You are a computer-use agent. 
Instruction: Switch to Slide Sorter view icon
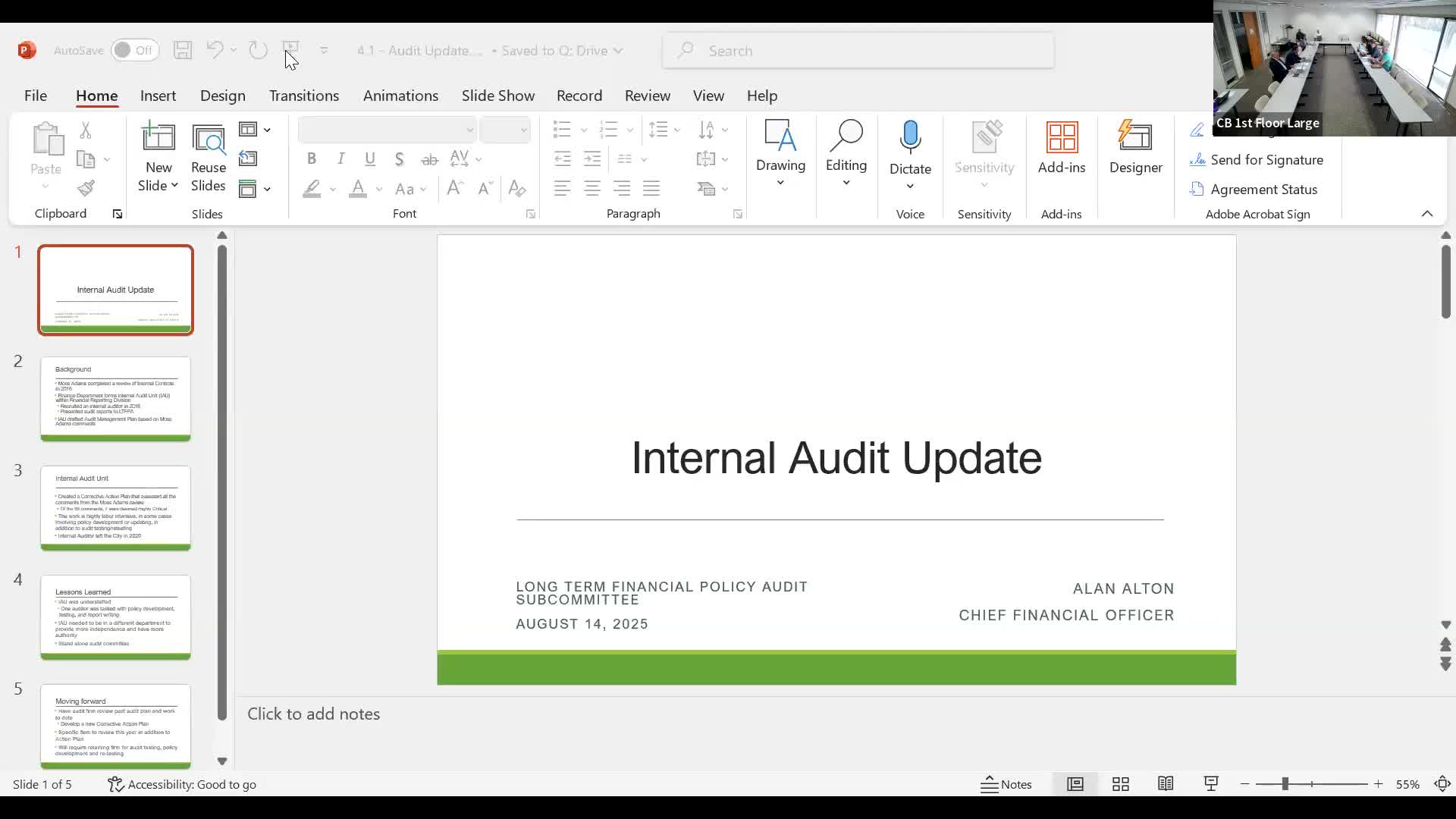[1120, 784]
